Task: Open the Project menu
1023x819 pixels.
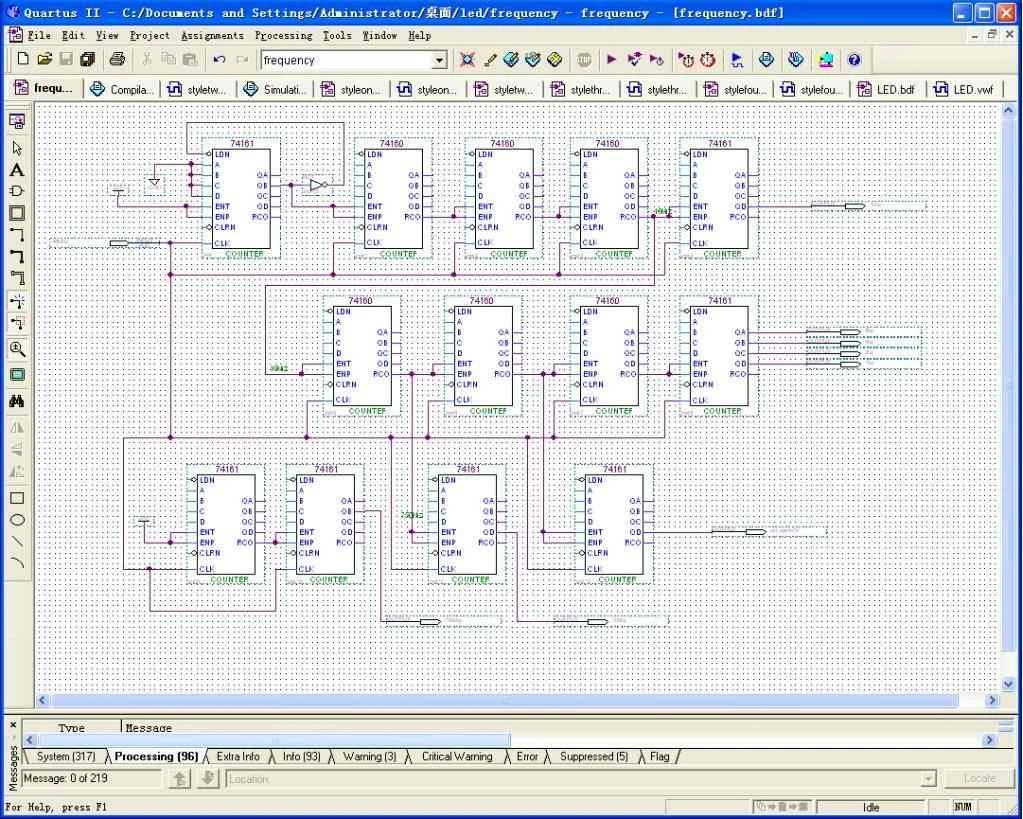Action: click(x=149, y=35)
